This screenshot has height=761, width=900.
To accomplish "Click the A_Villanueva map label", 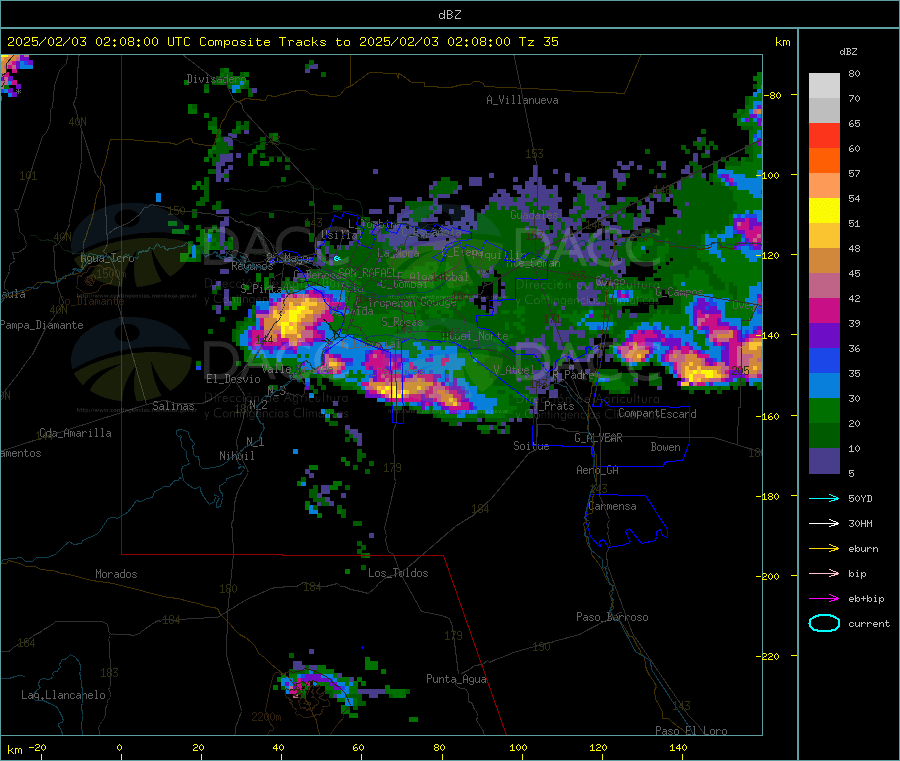I will coord(522,100).
